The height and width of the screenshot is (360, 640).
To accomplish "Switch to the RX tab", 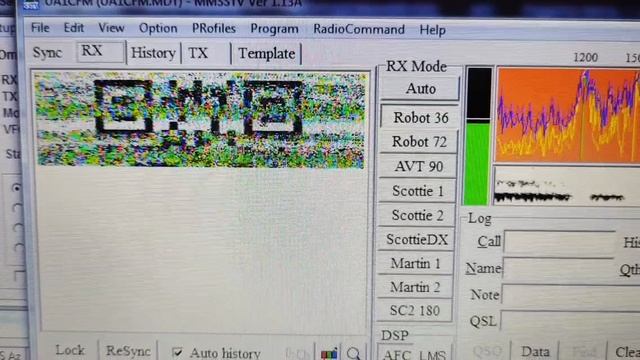I will [x=100, y=51].
